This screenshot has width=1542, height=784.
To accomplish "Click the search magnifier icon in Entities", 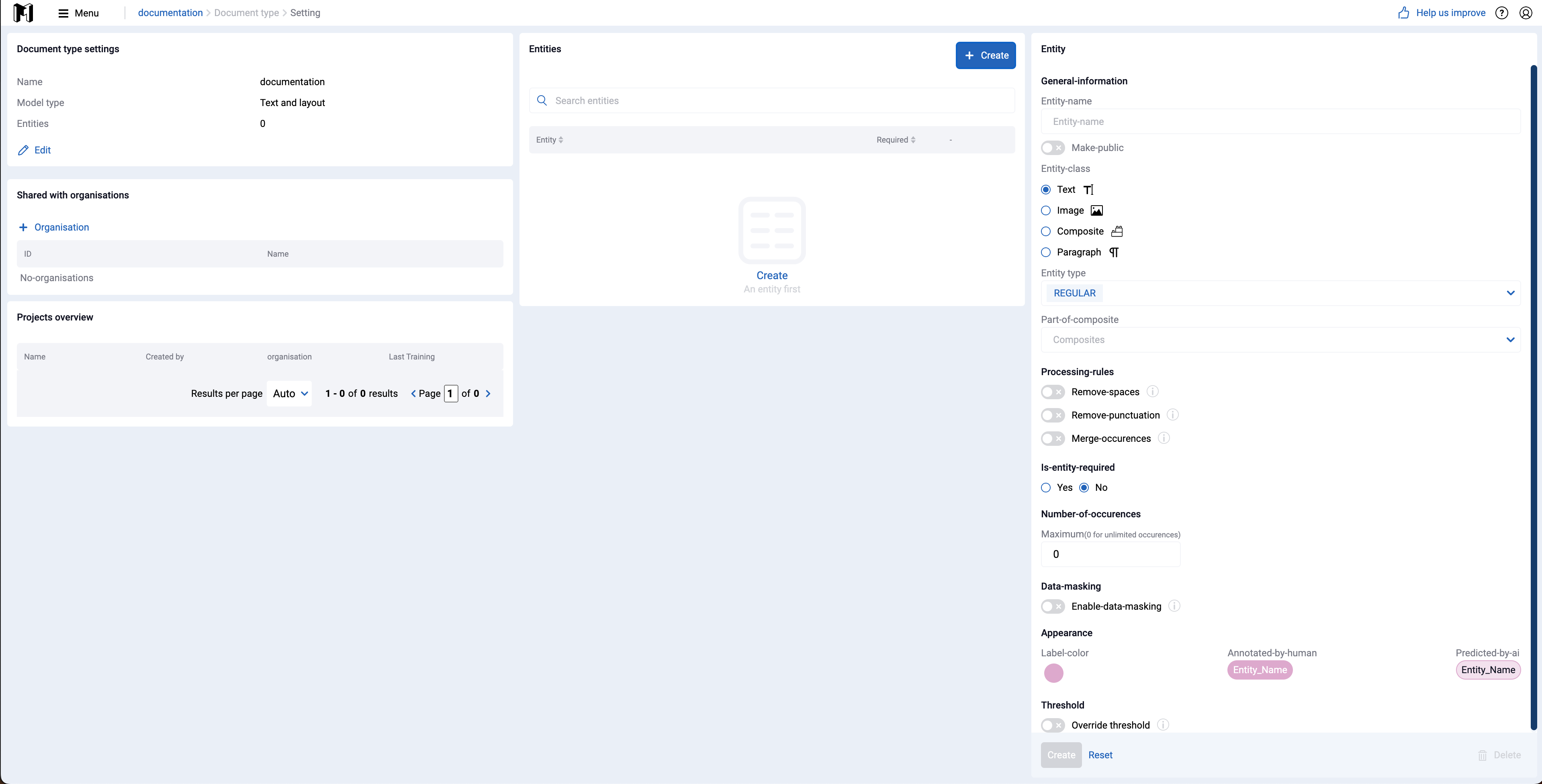I will pos(542,100).
